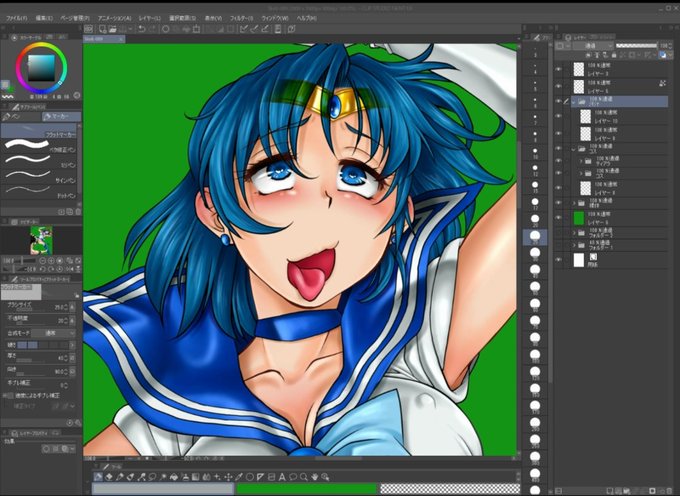Open the ファイル menu
Screen dimensions: 680x496
(x=16, y=18)
